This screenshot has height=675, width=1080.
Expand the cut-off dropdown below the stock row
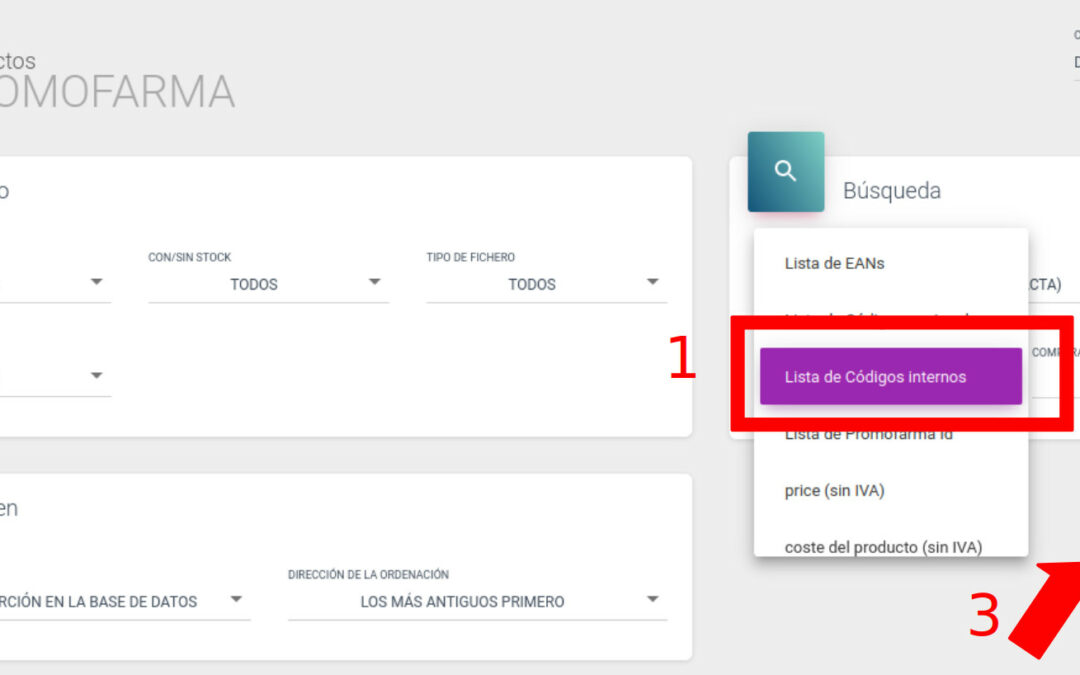pyautogui.click(x=55, y=377)
